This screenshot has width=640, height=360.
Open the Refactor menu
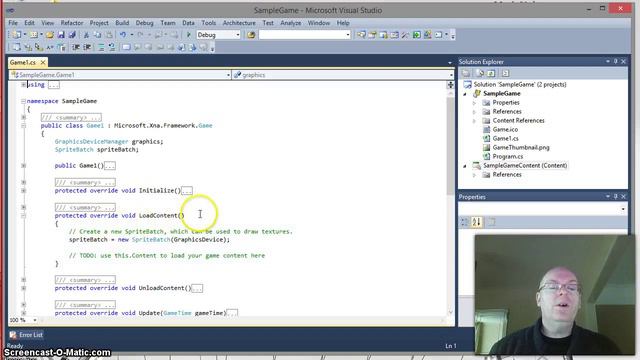(x=72, y=23)
